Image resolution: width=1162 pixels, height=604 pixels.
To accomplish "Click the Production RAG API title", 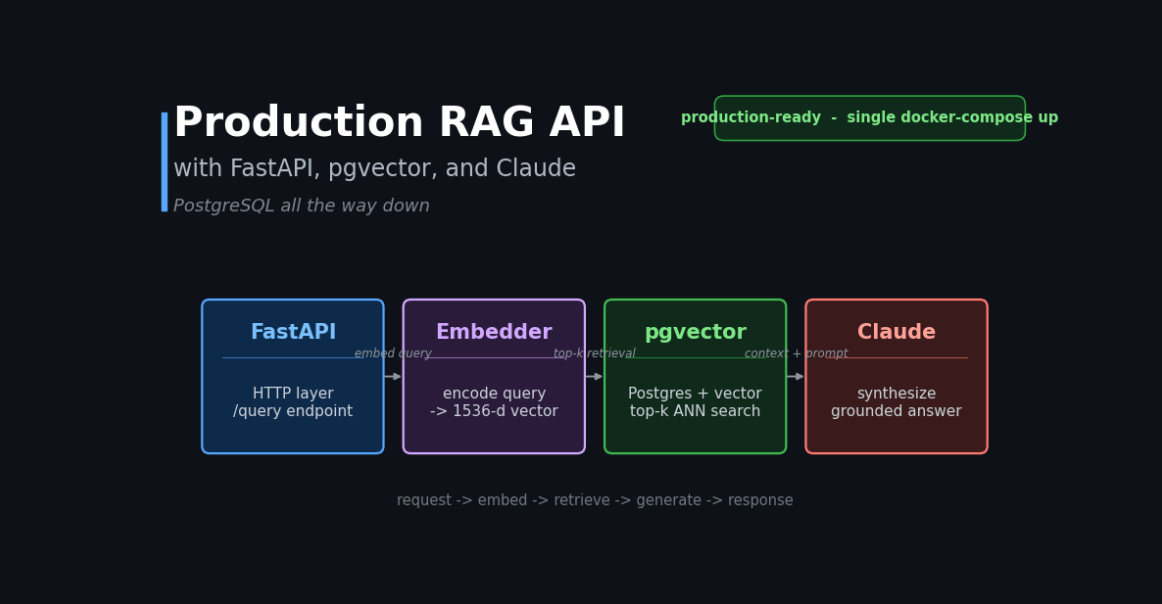I will pyautogui.click(x=399, y=122).
